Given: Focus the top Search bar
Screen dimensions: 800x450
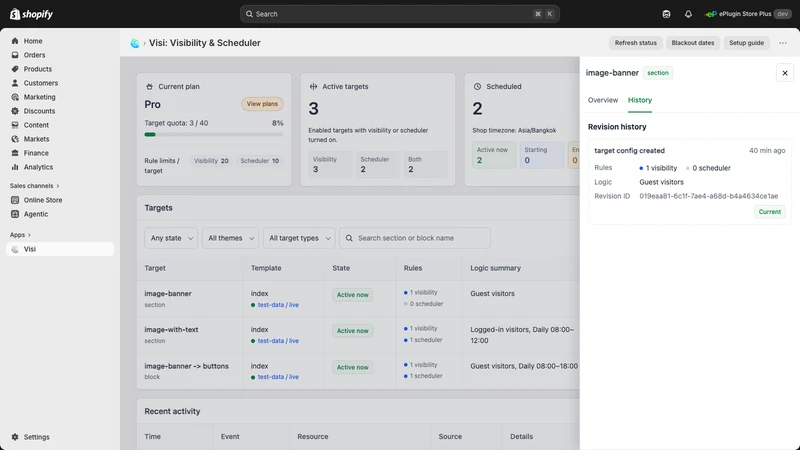Looking at the screenshot, I should pos(399,14).
